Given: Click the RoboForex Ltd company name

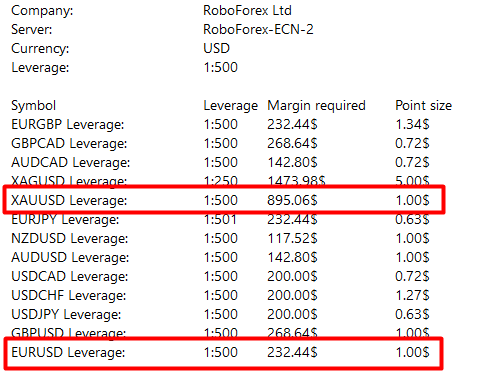Looking at the screenshot, I should (247, 10).
